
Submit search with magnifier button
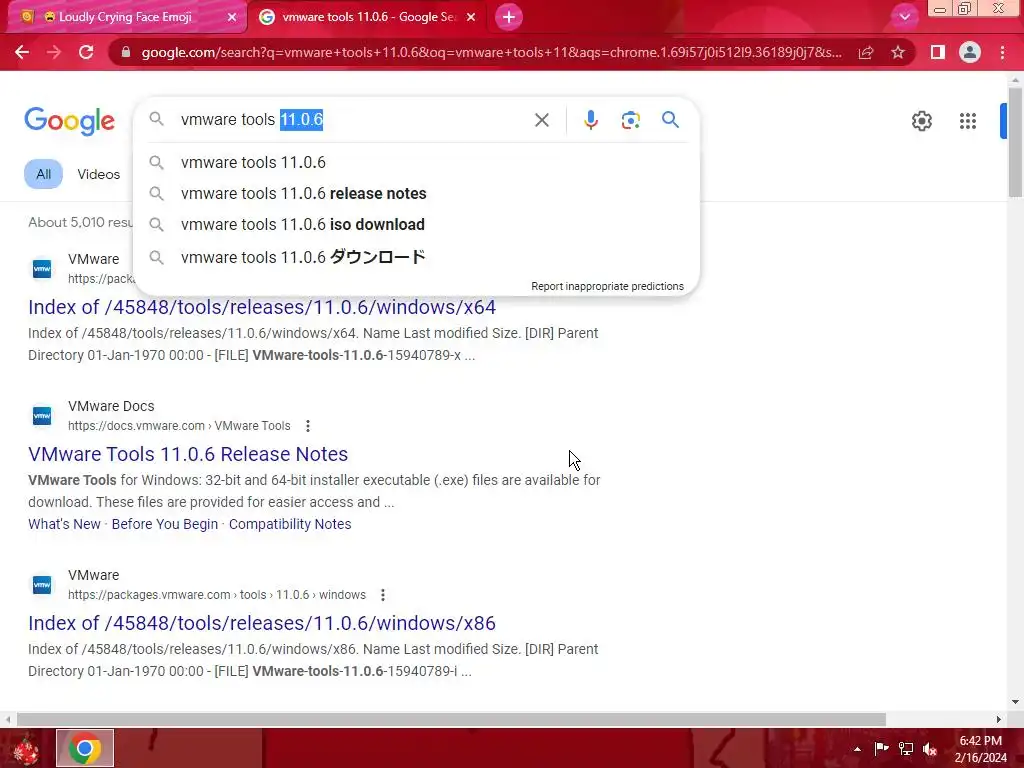(x=670, y=120)
